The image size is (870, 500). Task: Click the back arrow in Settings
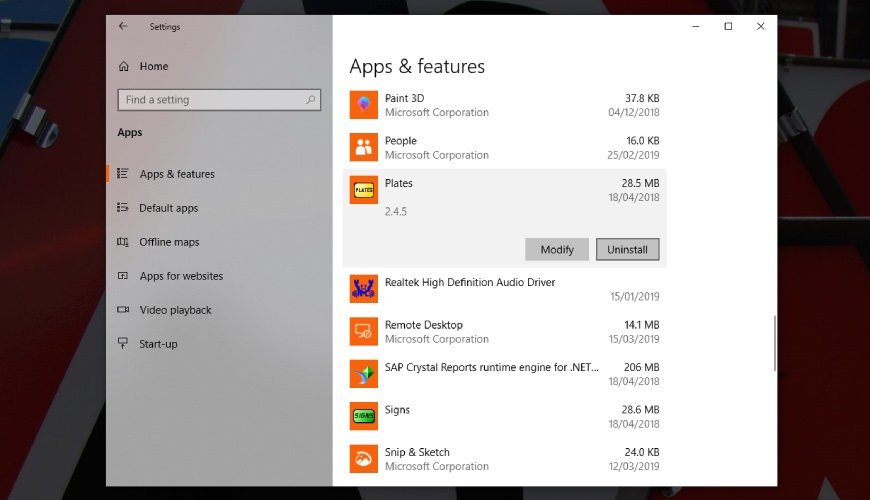(123, 26)
